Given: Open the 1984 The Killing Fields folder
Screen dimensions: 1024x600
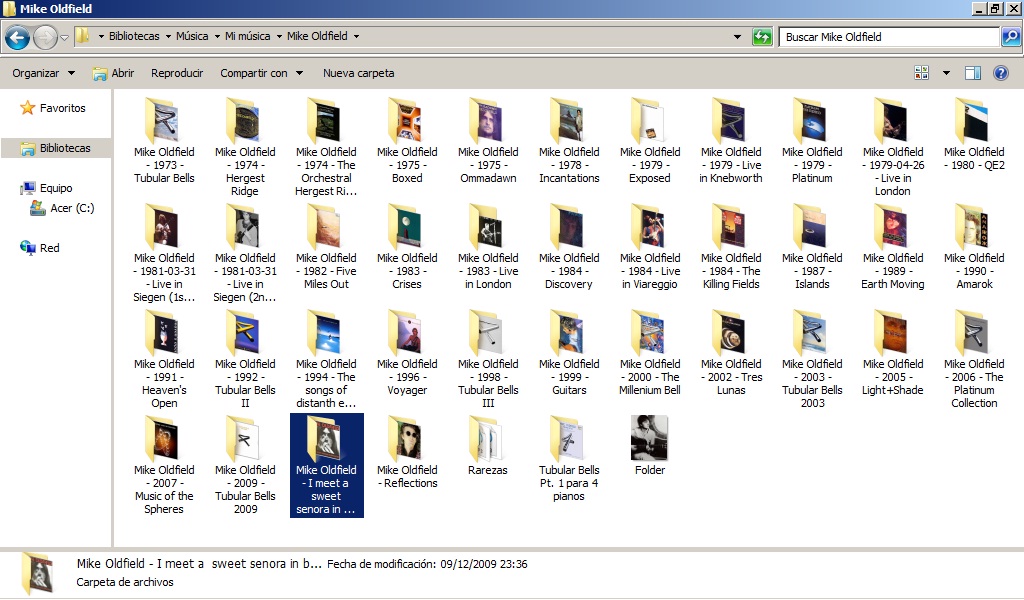Looking at the screenshot, I should pyautogui.click(x=731, y=247).
